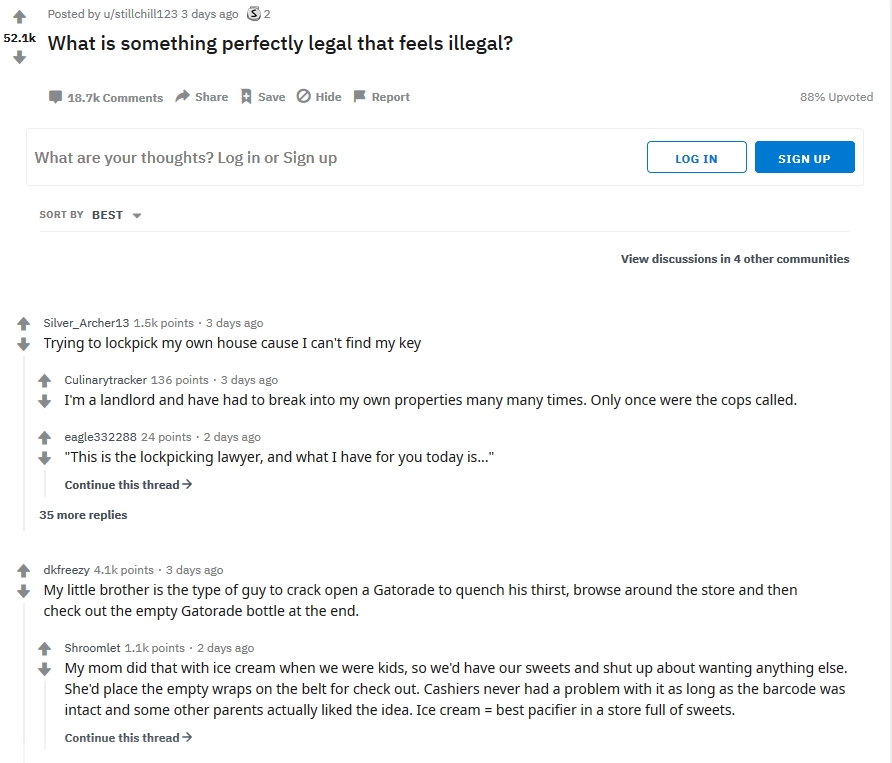This screenshot has height=763, width=892.
Task: Expand 35 more replies
Action: point(83,515)
